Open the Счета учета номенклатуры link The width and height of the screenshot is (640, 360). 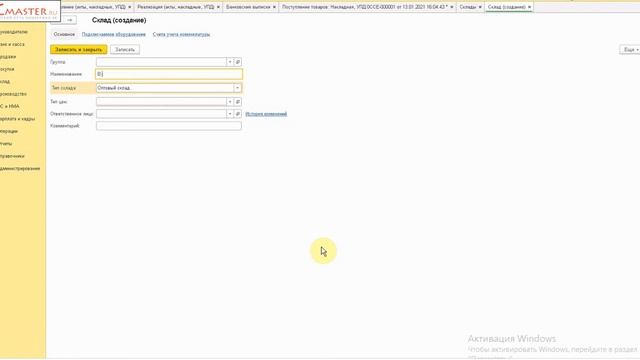click(x=181, y=35)
